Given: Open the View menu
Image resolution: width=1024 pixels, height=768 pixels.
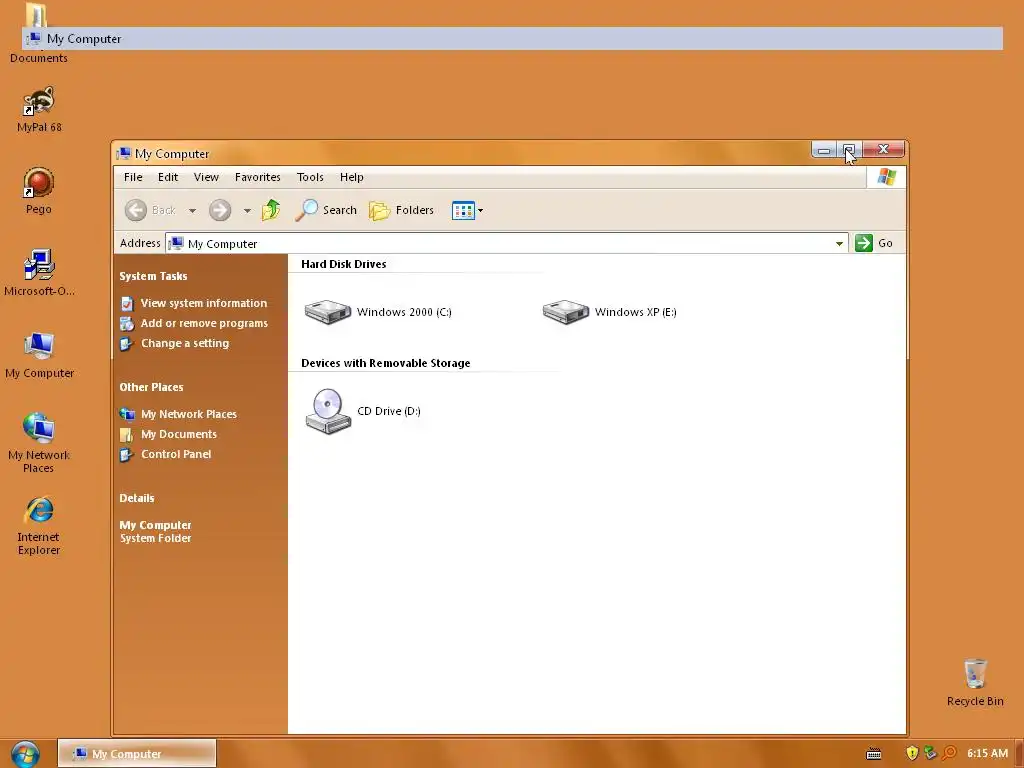Looking at the screenshot, I should pos(206,177).
